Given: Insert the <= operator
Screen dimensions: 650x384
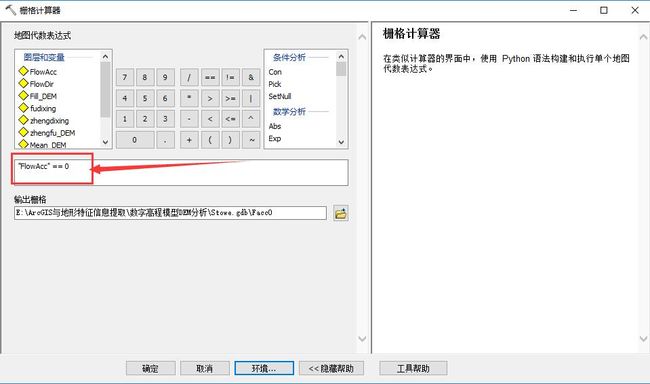Looking at the screenshot, I should pyautogui.click(x=230, y=119).
